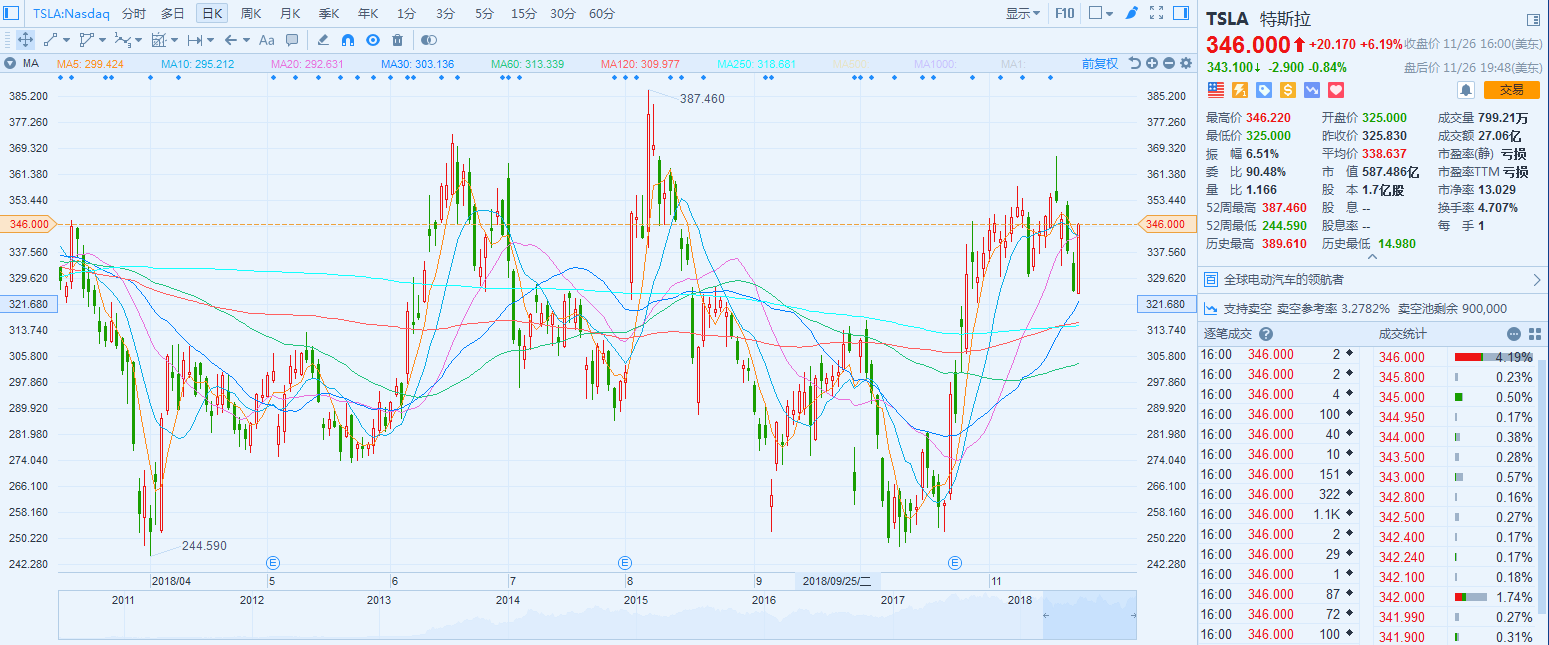Open the F10 company info
Image resolution: width=1549 pixels, height=645 pixels.
point(1064,13)
